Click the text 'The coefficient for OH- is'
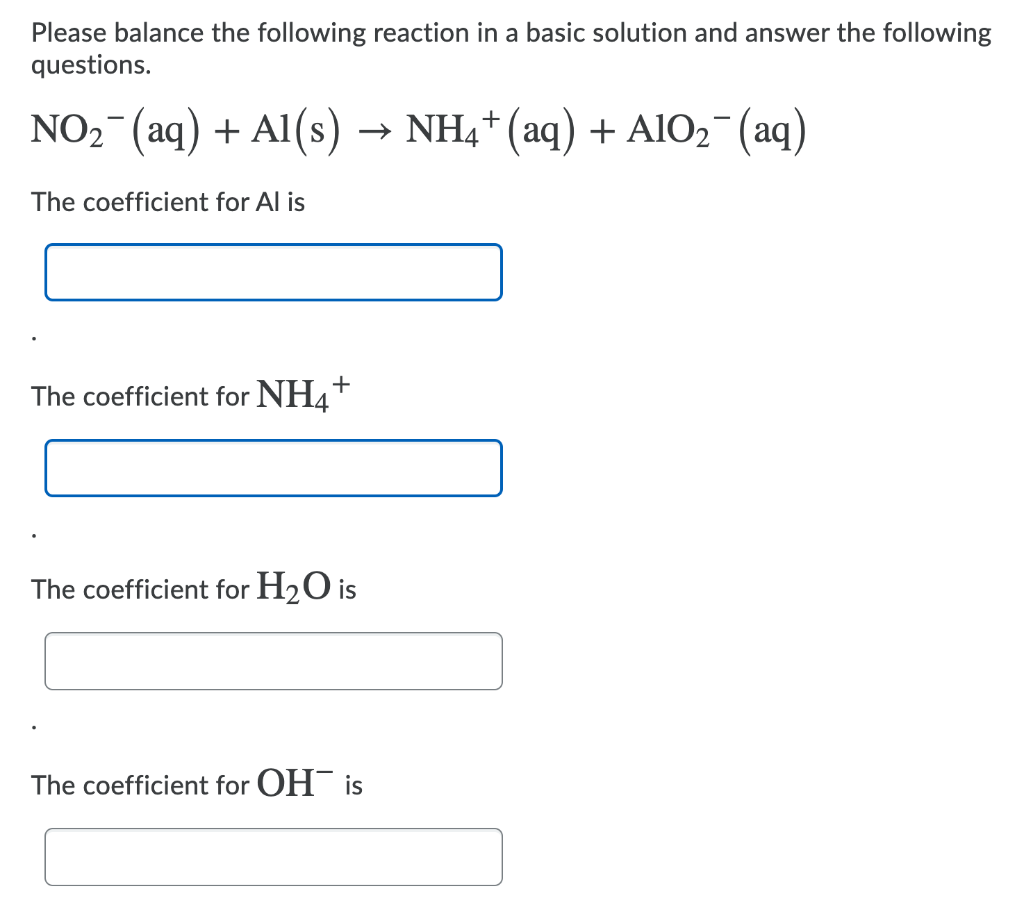The height and width of the screenshot is (907, 1024). point(195,783)
